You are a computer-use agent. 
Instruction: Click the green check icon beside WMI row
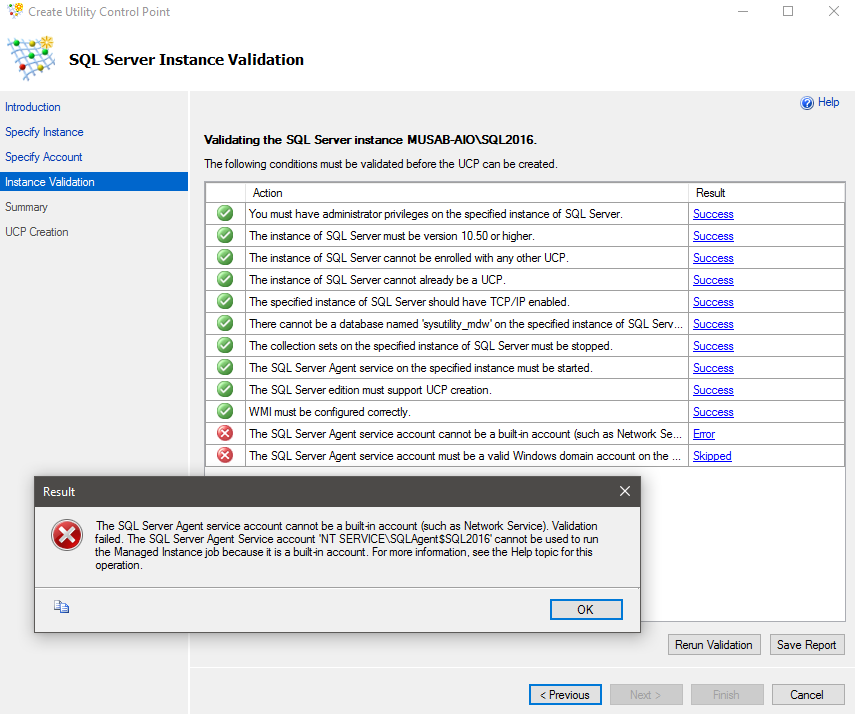[225, 412]
